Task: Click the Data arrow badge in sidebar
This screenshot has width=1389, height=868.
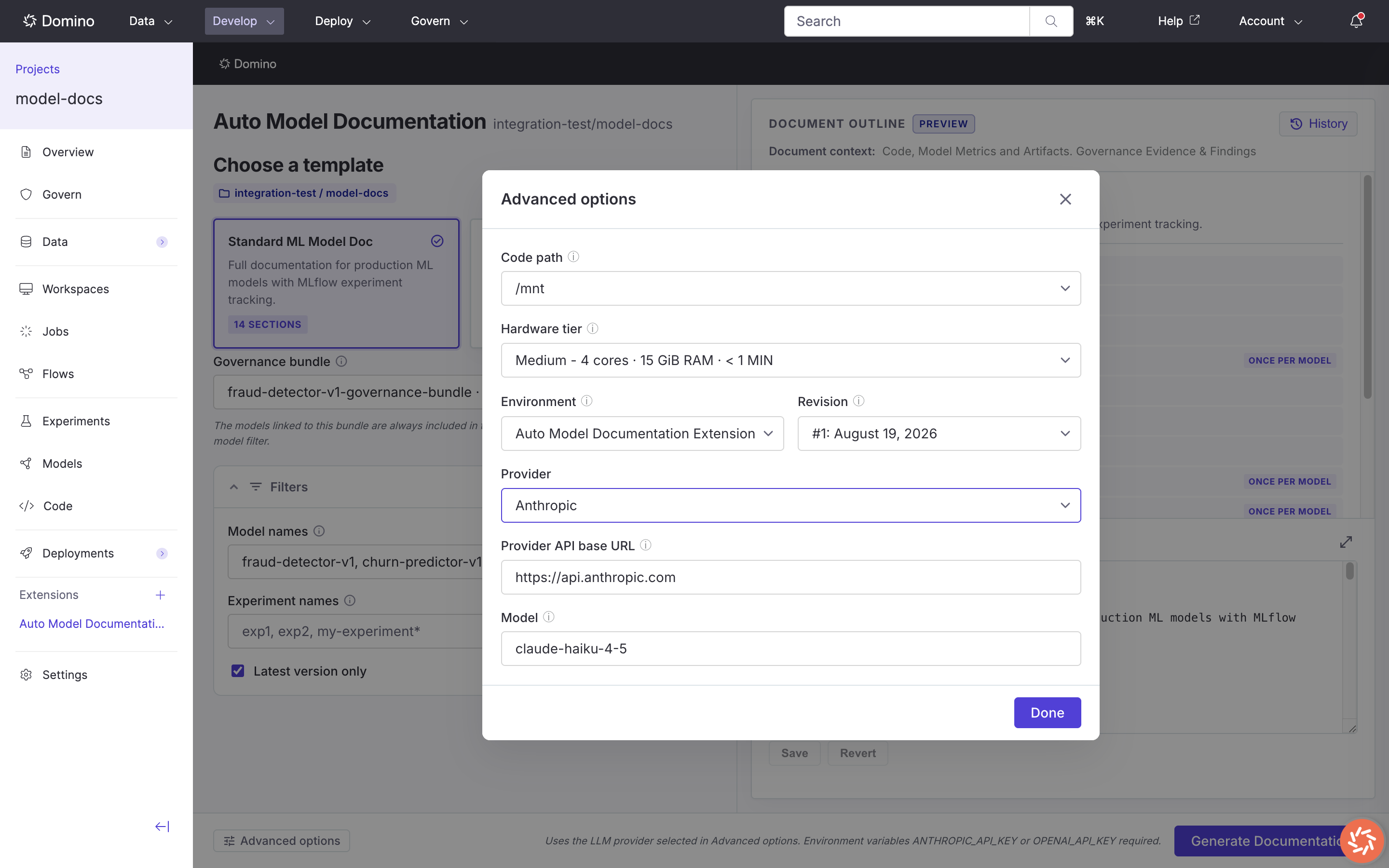Action: point(162,242)
